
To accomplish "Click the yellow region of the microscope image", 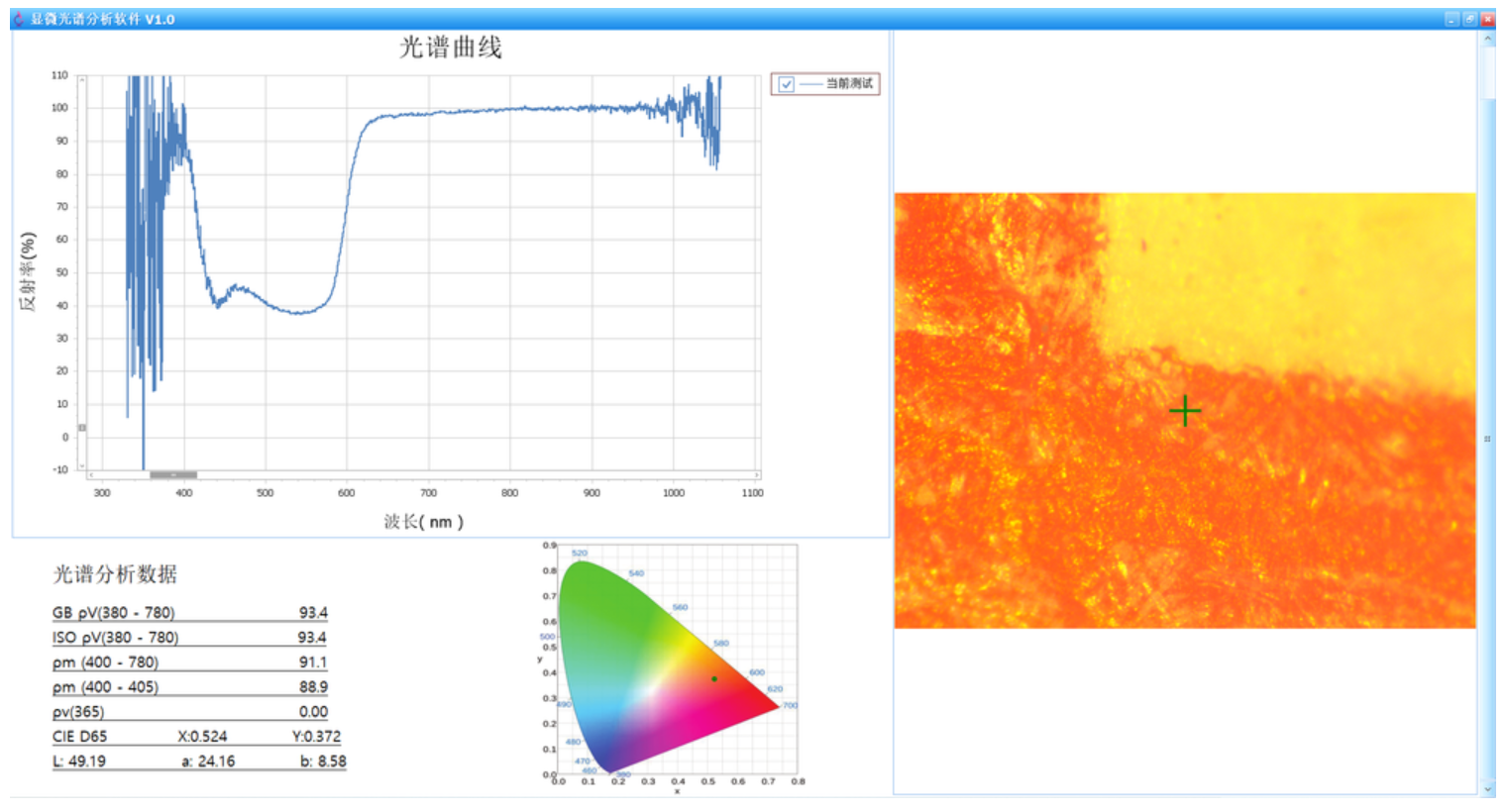I will 1288,267.
